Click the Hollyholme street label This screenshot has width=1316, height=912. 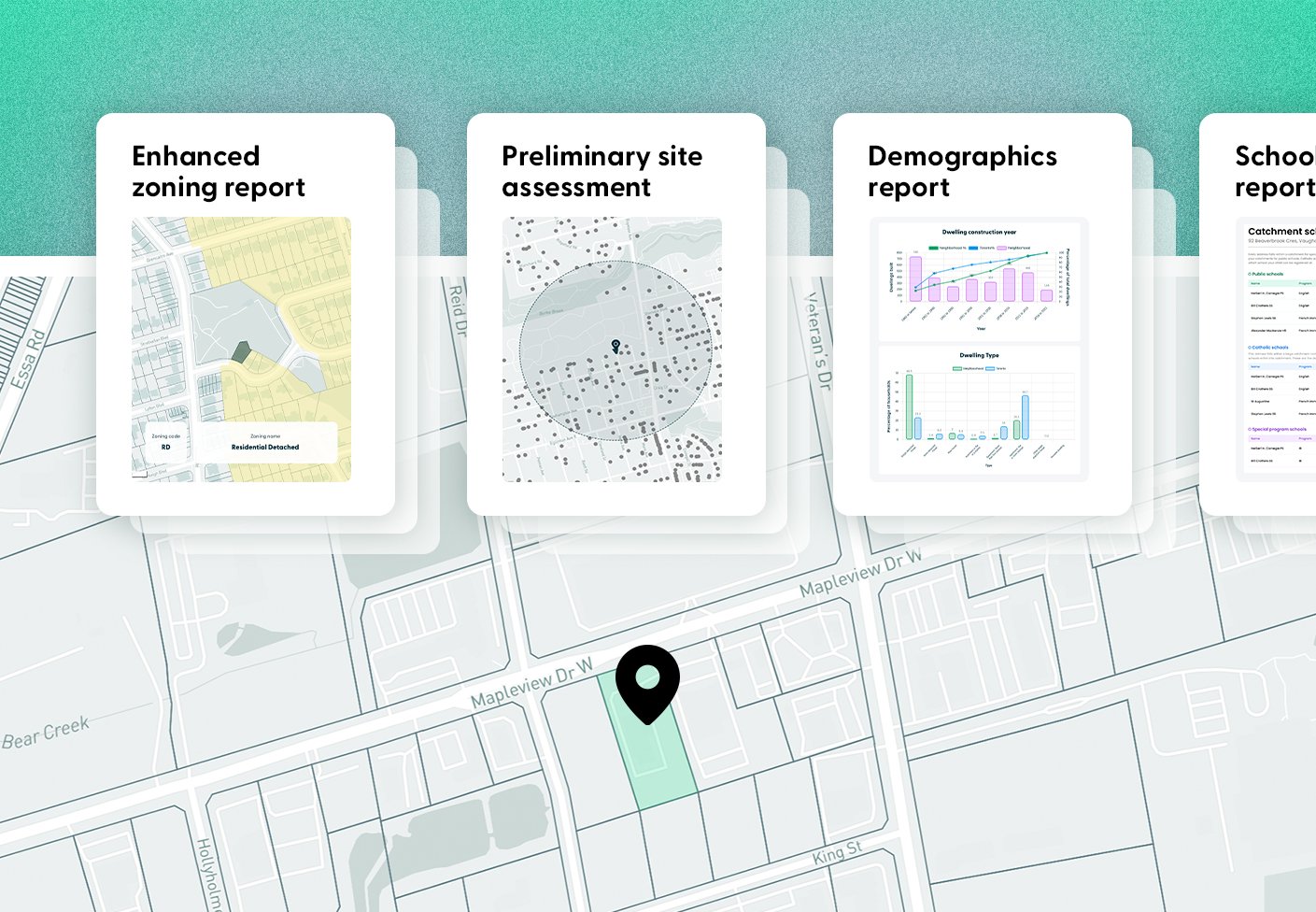click(209, 875)
